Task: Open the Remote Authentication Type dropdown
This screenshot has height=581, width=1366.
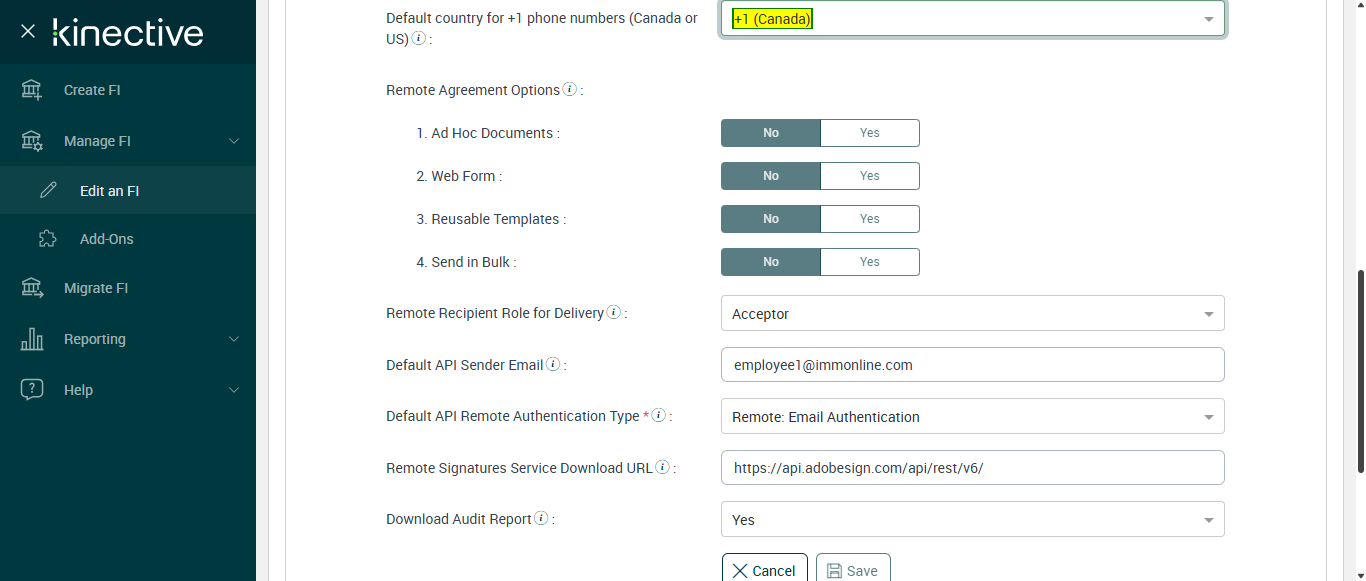Action: click(972, 416)
